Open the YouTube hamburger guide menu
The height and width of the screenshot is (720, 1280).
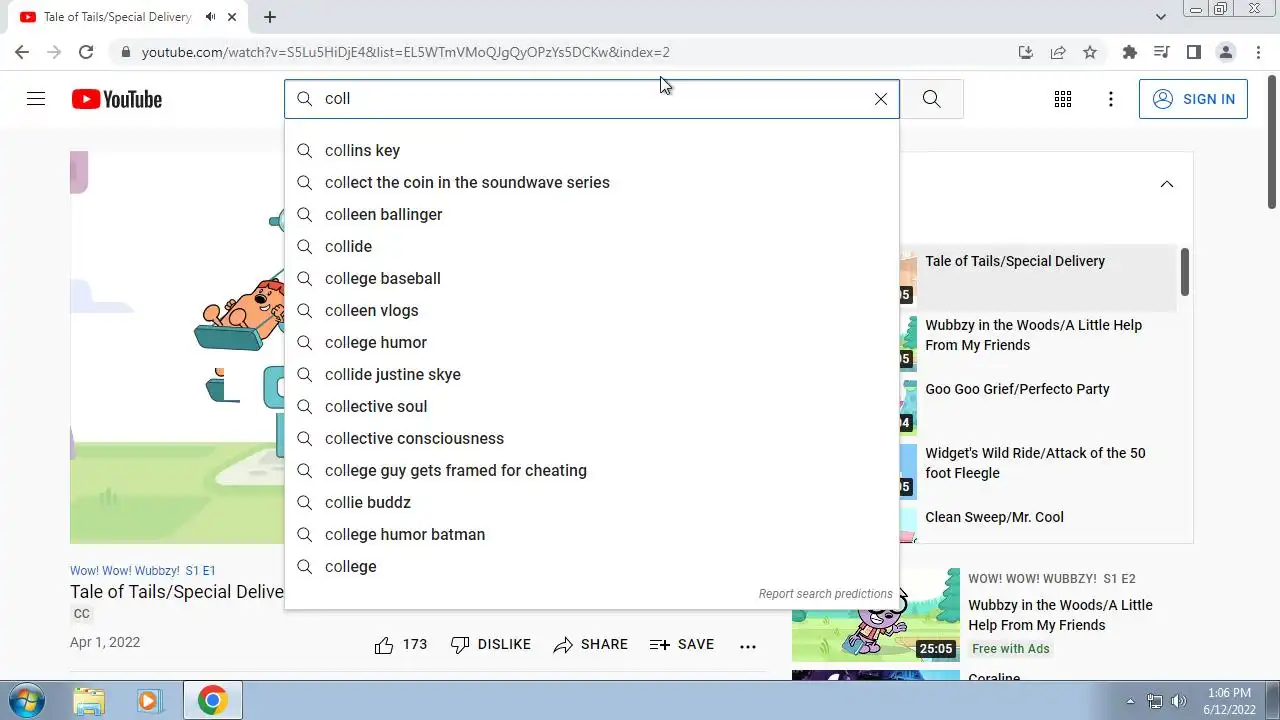point(36,99)
